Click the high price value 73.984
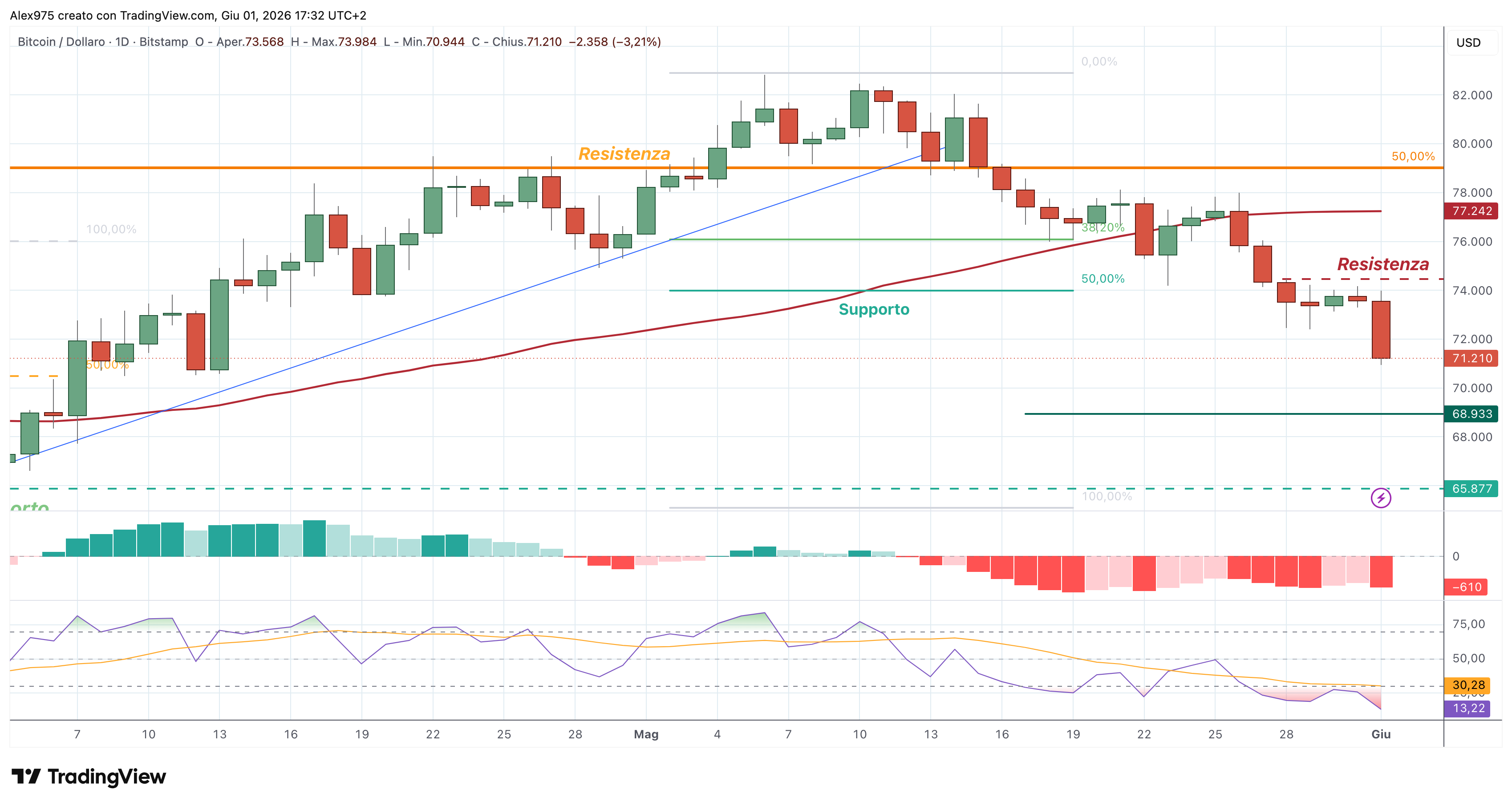1512x806 pixels. click(357, 42)
